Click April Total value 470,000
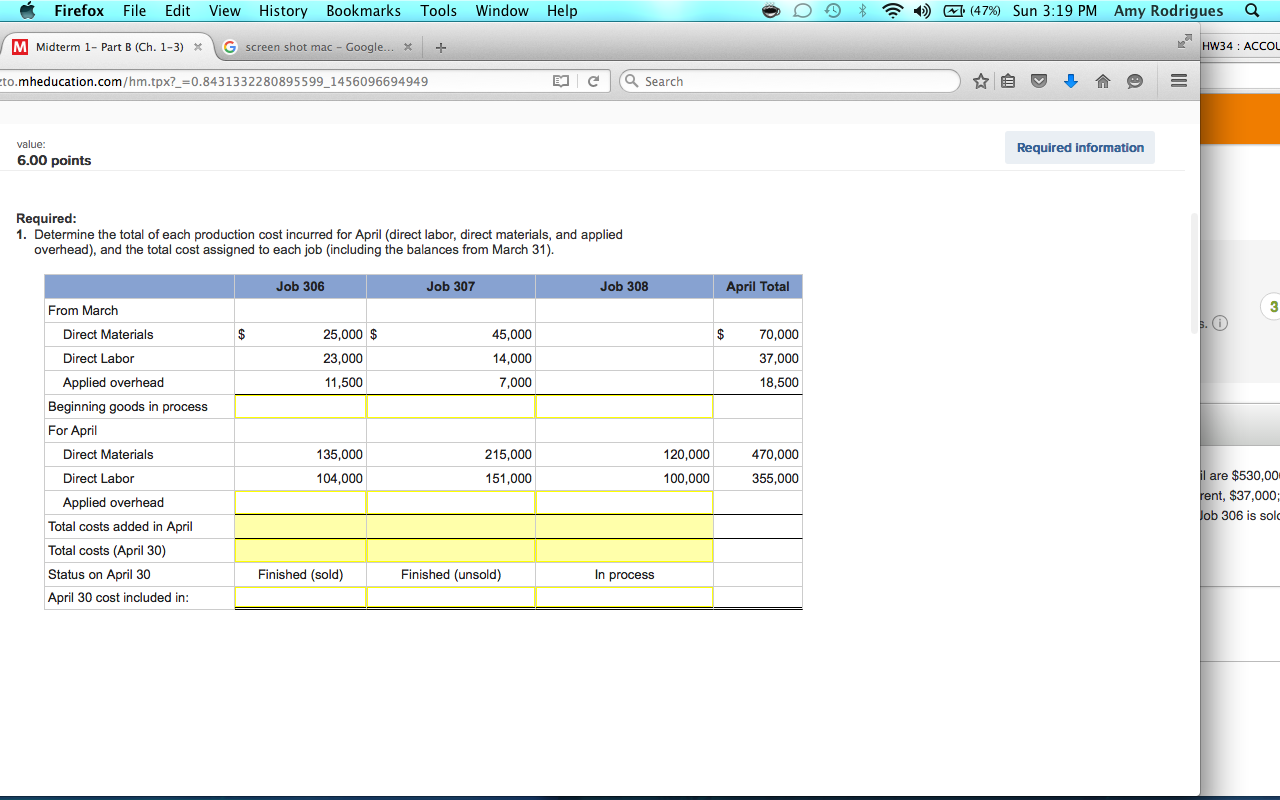 (775, 454)
